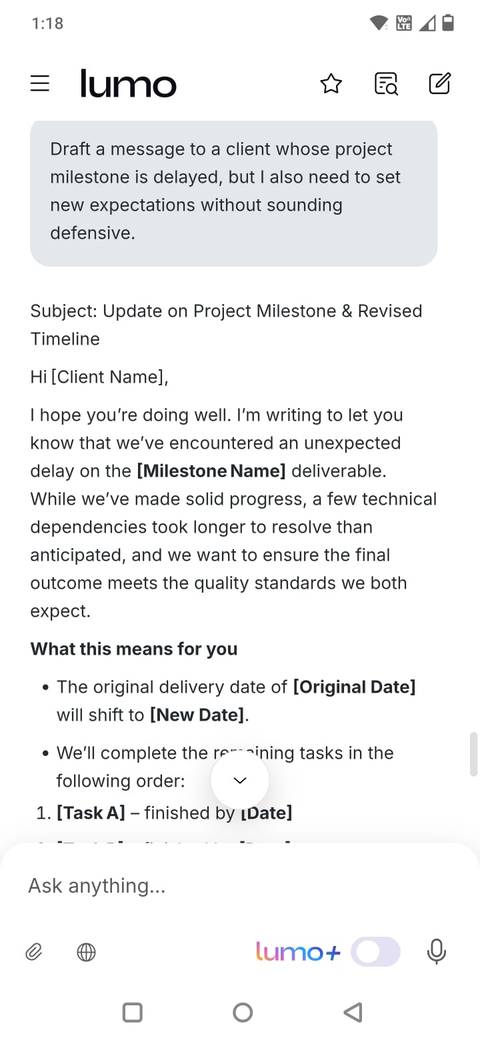Tap the scroll-to-bottom chevron button
The height and width of the screenshot is (1040, 480).
click(240, 781)
